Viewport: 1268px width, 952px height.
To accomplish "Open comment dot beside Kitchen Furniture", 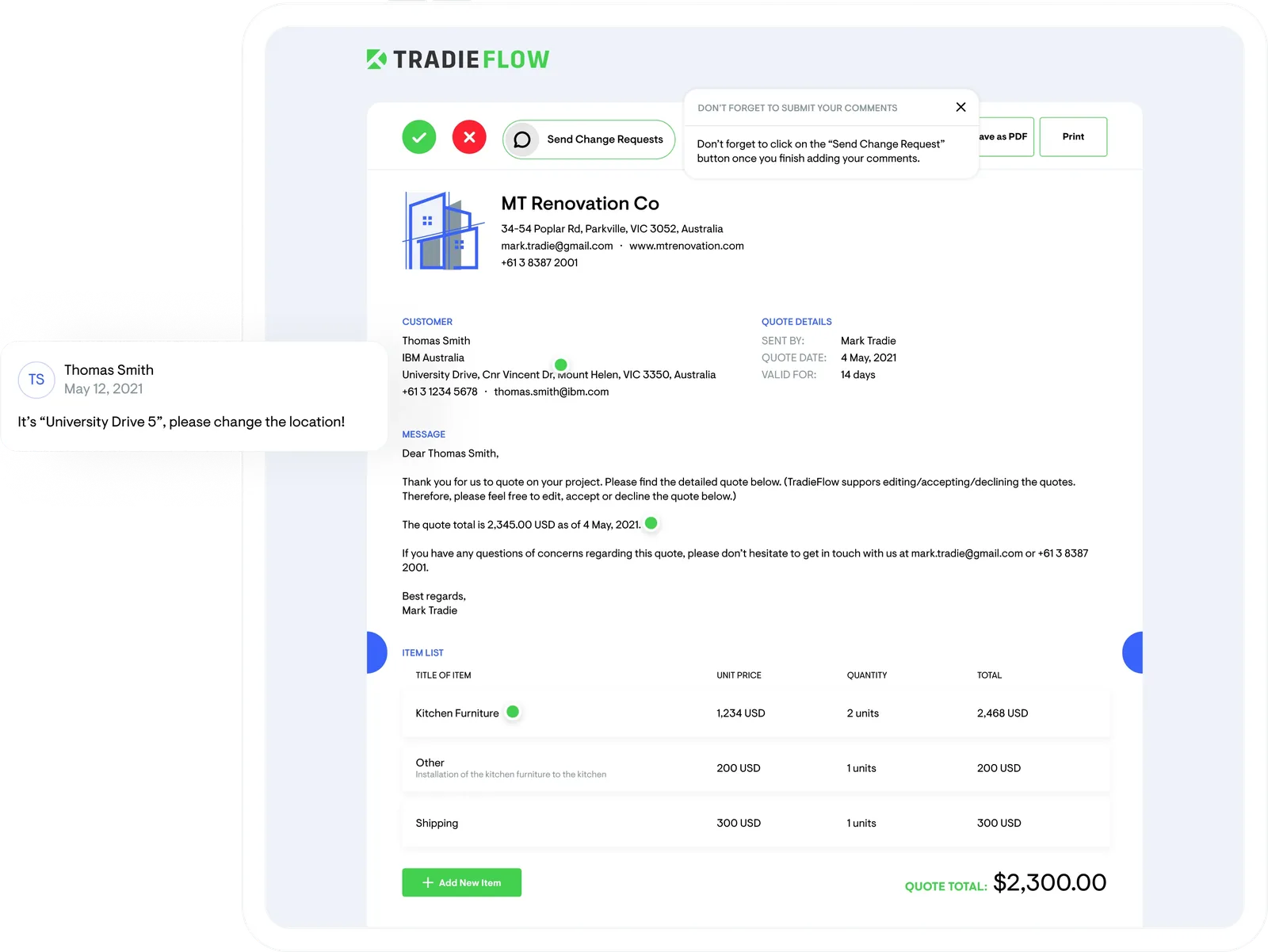I will point(513,712).
